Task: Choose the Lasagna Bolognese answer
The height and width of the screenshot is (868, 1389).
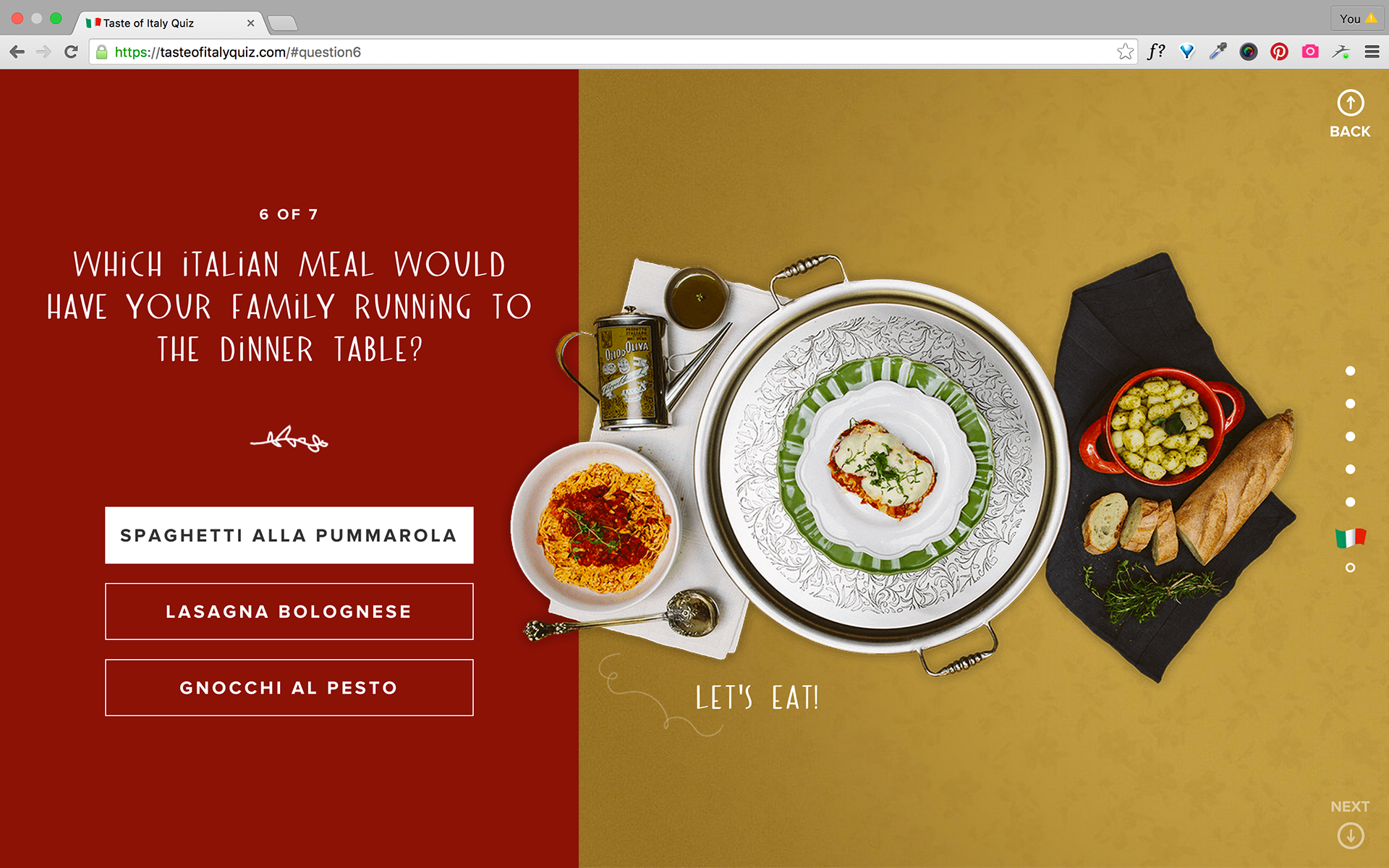Action: pyautogui.click(x=289, y=611)
